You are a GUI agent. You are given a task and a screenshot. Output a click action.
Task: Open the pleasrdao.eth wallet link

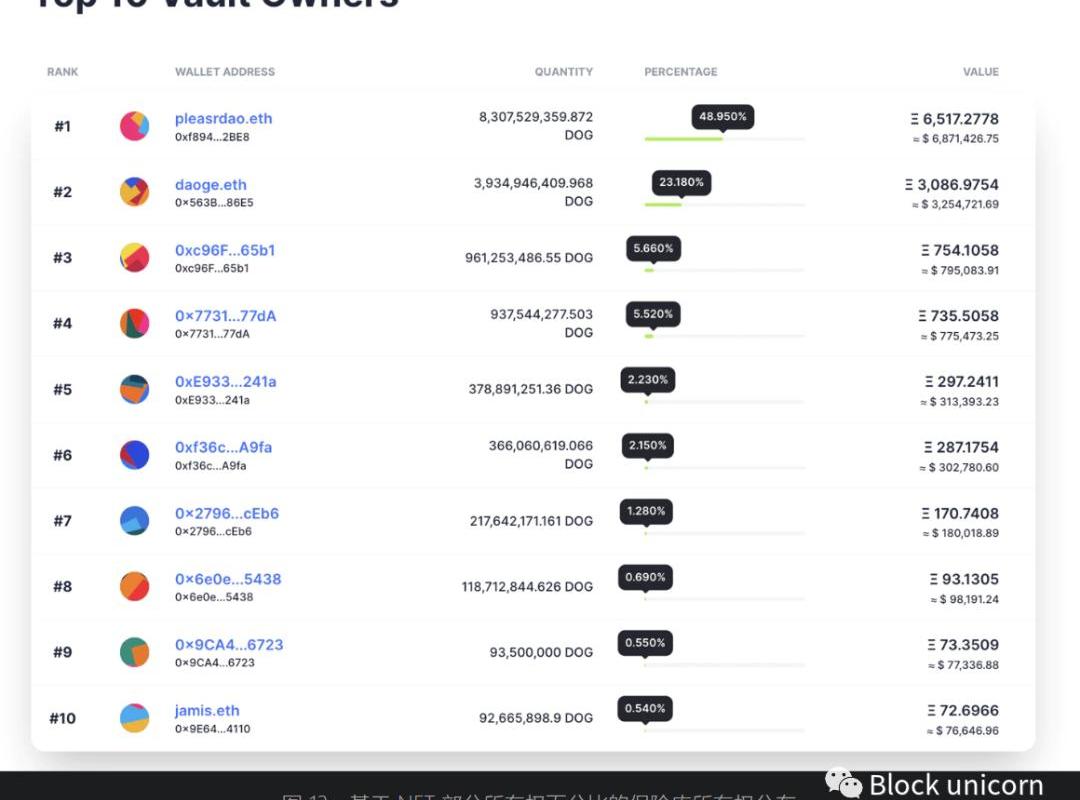[x=223, y=118]
